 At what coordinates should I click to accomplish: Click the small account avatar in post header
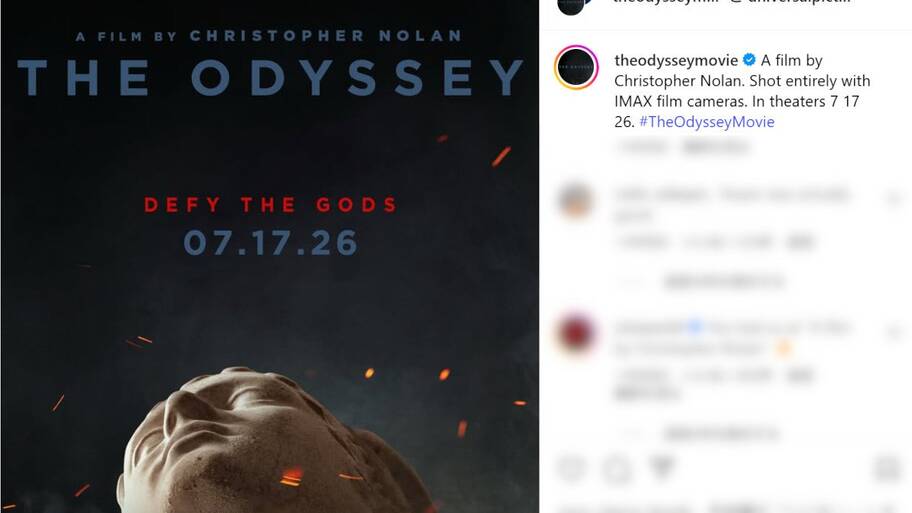(x=571, y=5)
